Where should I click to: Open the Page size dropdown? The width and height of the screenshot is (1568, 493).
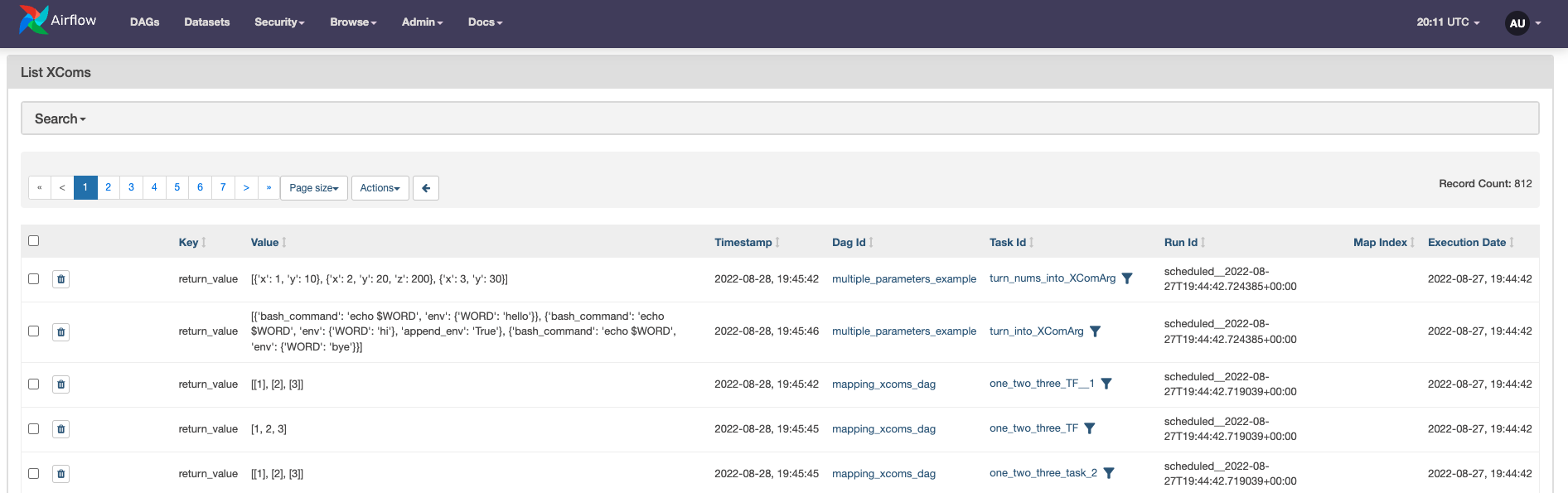coord(313,188)
